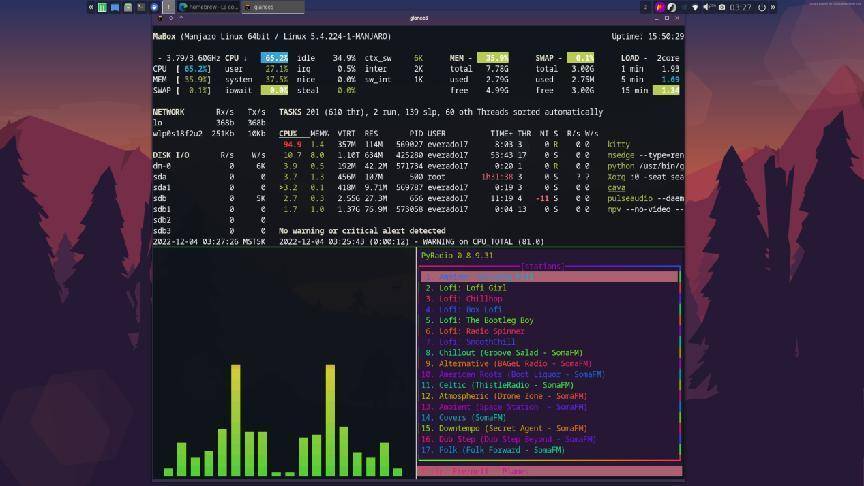The width and height of the screenshot is (864, 486).
Task: Click the kitty process name
Action: (x=618, y=144)
